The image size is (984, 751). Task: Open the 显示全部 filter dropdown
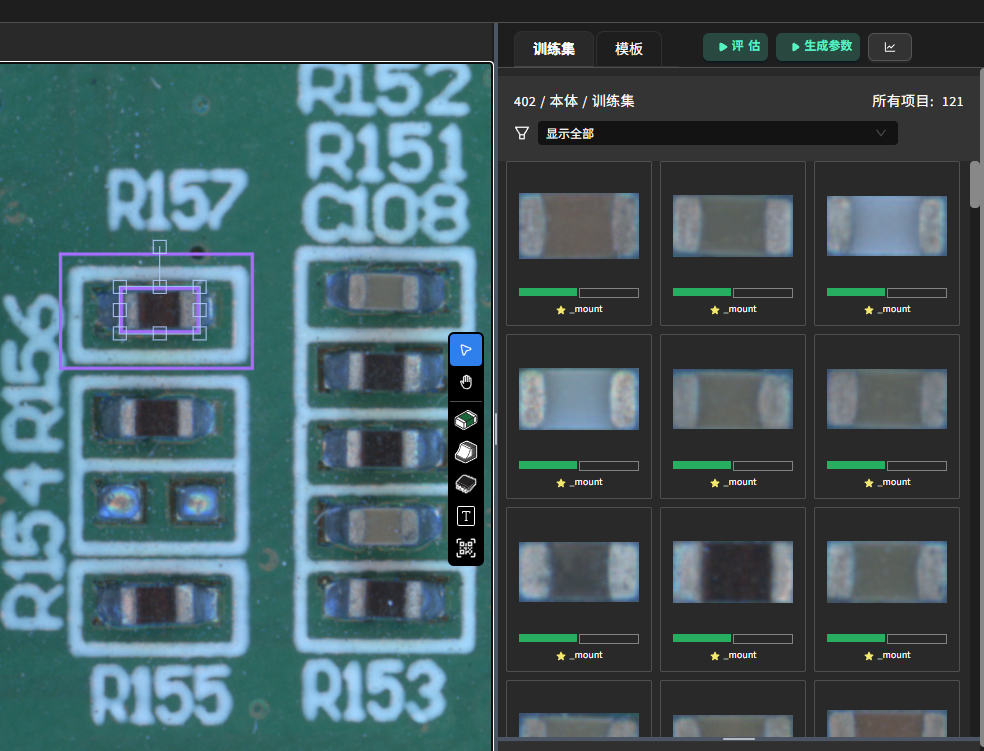(x=717, y=133)
